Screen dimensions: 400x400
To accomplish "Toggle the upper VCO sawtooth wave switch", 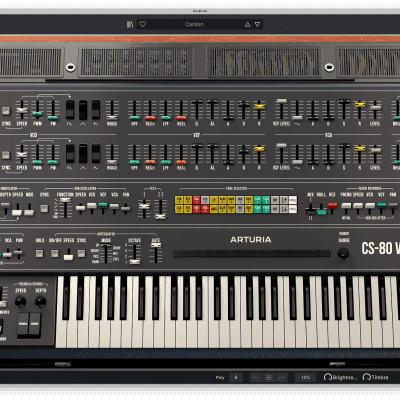I will click(x=96, y=110).
